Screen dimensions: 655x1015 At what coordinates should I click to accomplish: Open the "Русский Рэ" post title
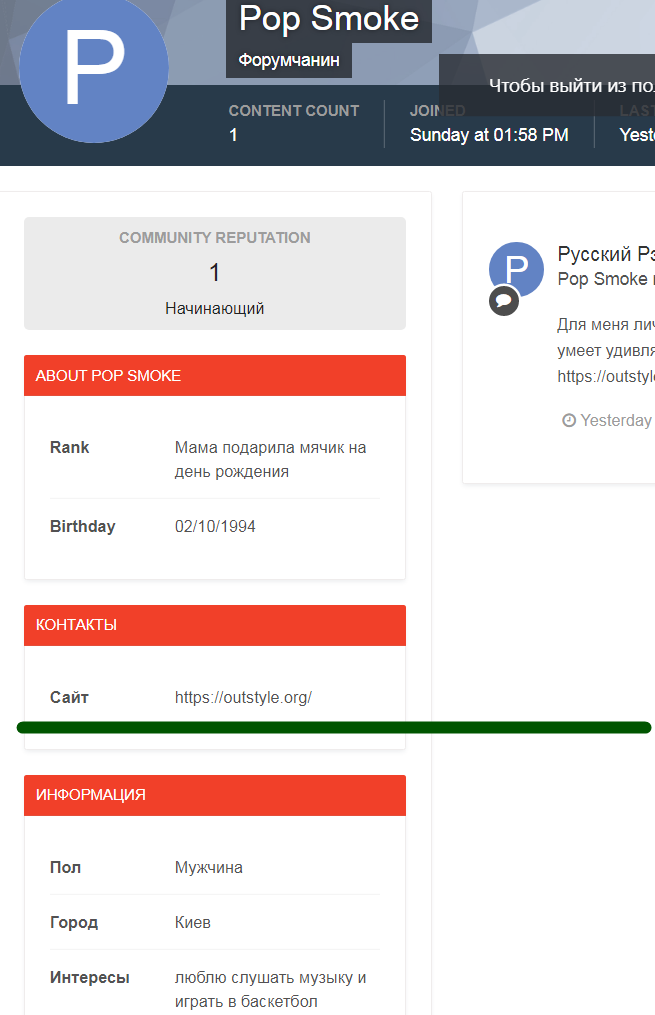[605, 254]
